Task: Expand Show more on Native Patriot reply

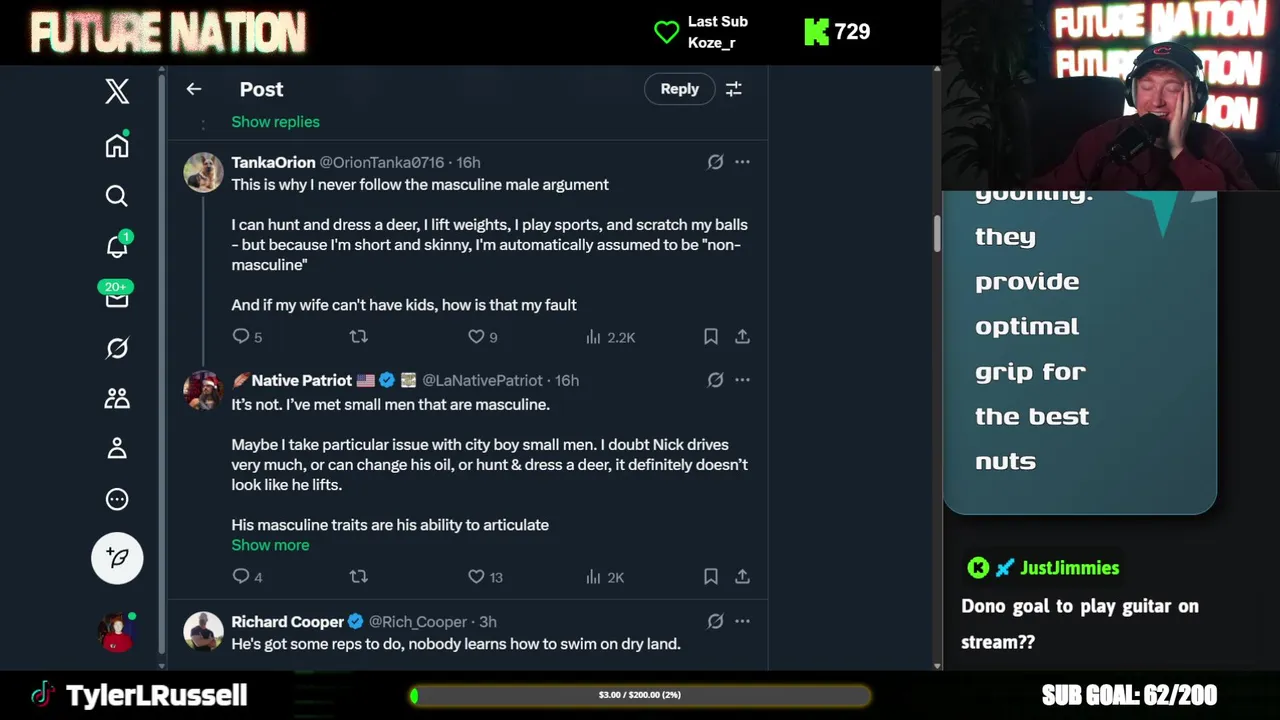Action: [x=270, y=545]
